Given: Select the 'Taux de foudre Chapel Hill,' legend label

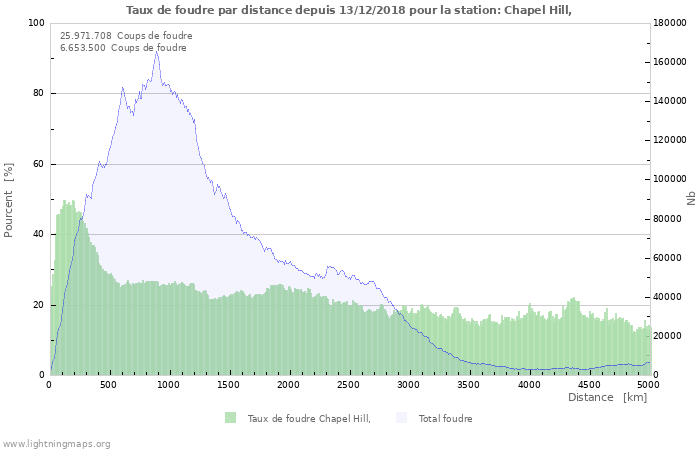Looking at the screenshot, I should pos(309,419).
